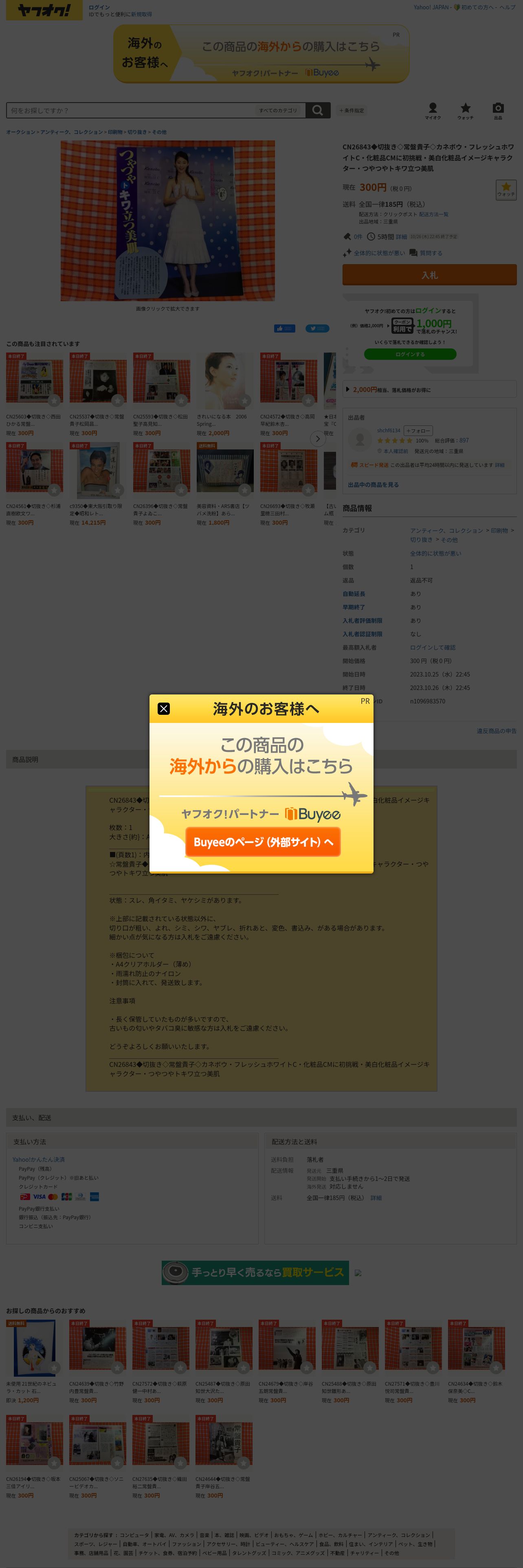Click the star on the CN24561 thumbnail
Image resolution: width=523 pixels, height=1568 pixels.
tap(54, 489)
